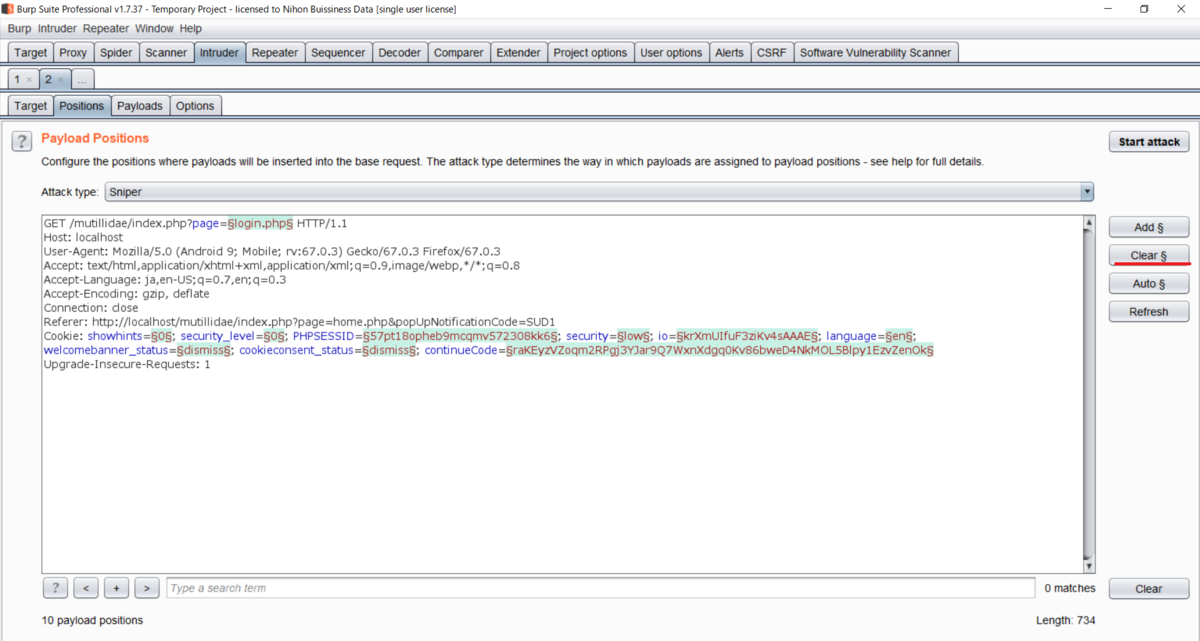Viewport: 1200px width, 641px height.
Task: Open the User options tab
Action: click(671, 53)
